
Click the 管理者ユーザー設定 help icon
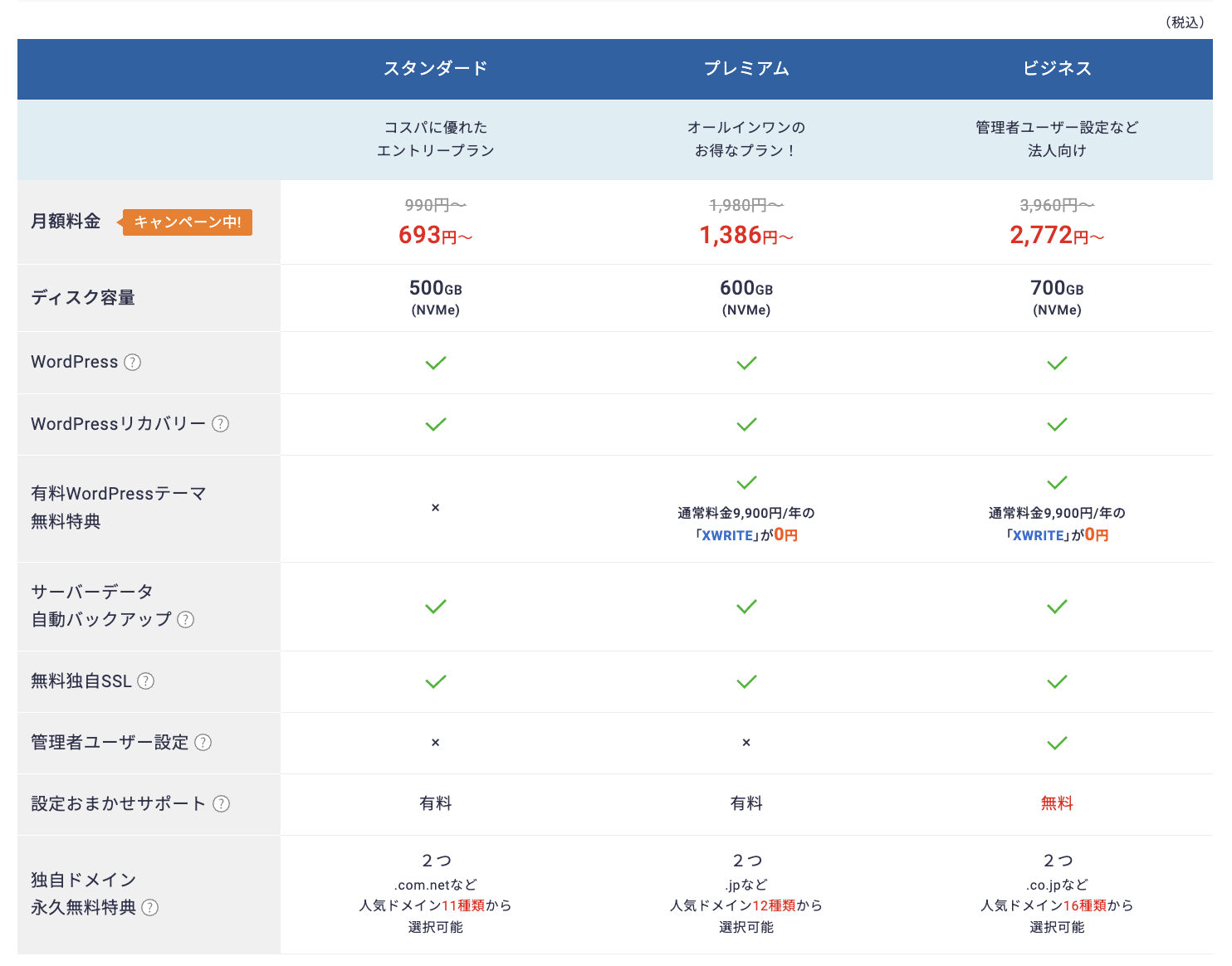pyautogui.click(x=203, y=743)
